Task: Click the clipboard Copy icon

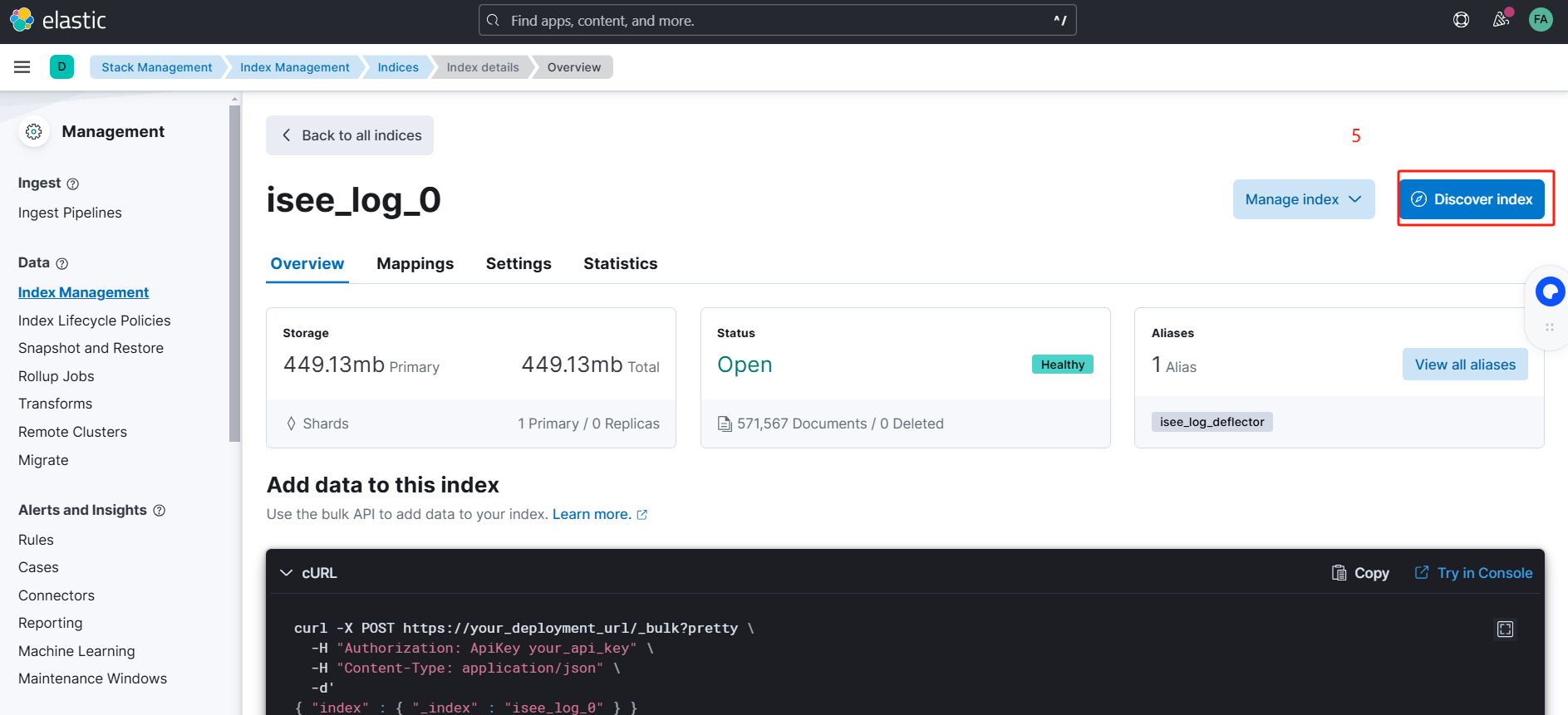Action: point(1339,573)
